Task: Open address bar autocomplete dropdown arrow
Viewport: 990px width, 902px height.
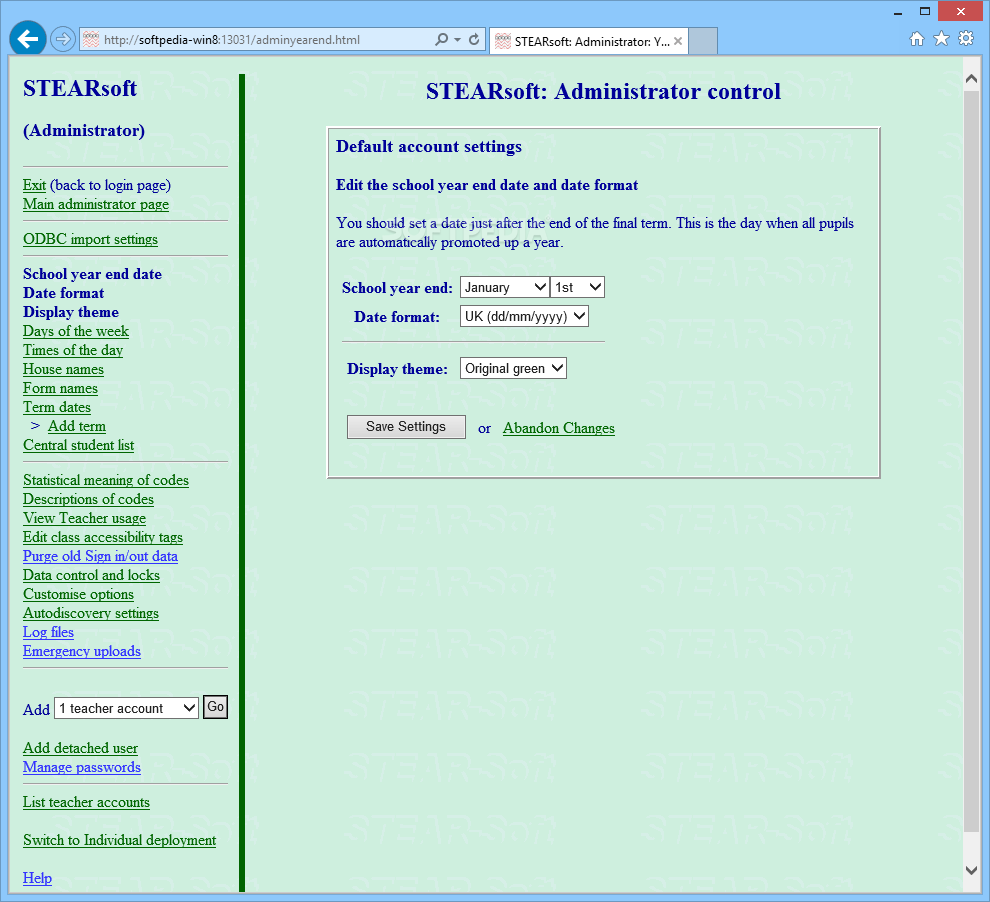Action: click(x=458, y=40)
